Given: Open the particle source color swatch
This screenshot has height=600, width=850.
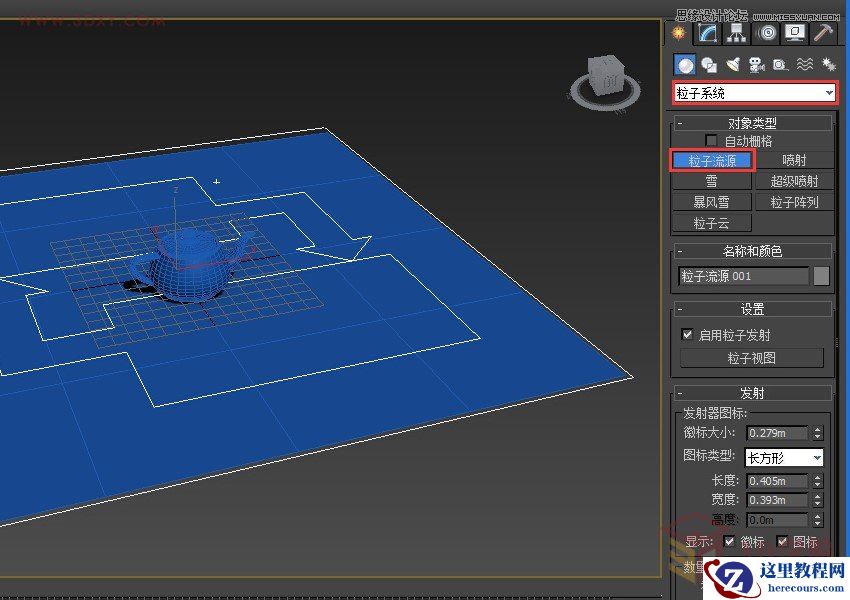Looking at the screenshot, I should pos(820,275).
